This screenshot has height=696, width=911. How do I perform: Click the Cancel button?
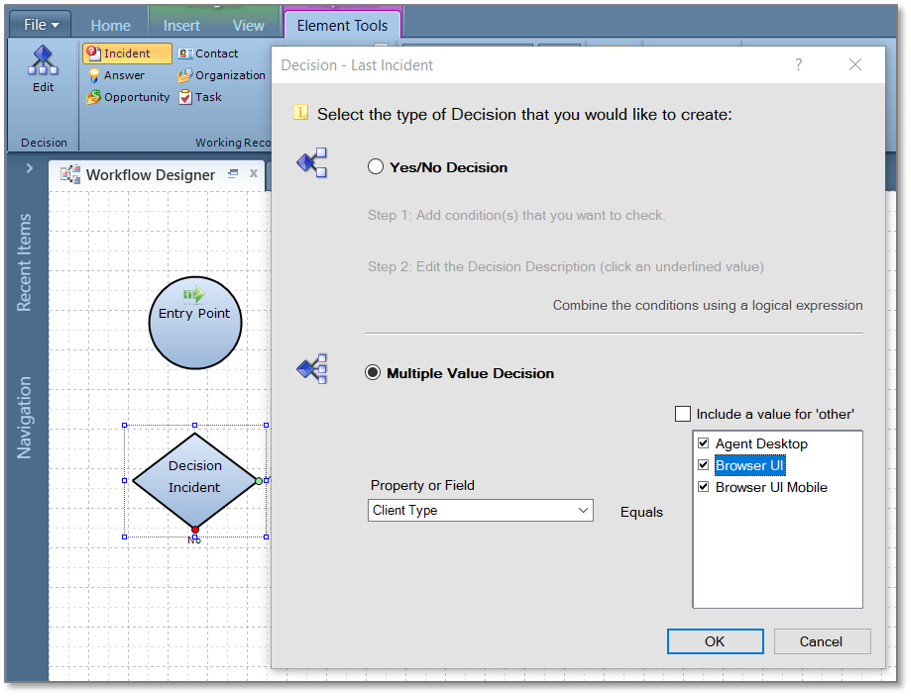point(821,641)
